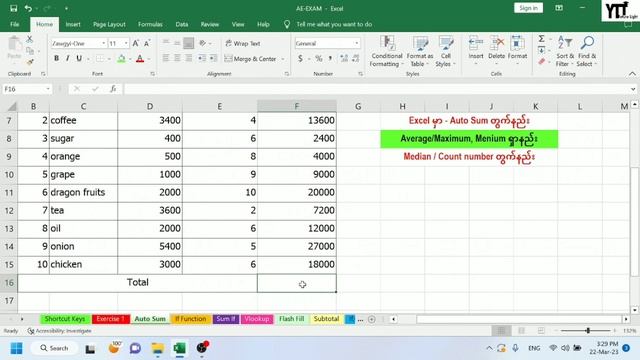Image resolution: width=640 pixels, height=360 pixels.
Task: Open the Sort & Filter dropdown
Action: click(565, 51)
